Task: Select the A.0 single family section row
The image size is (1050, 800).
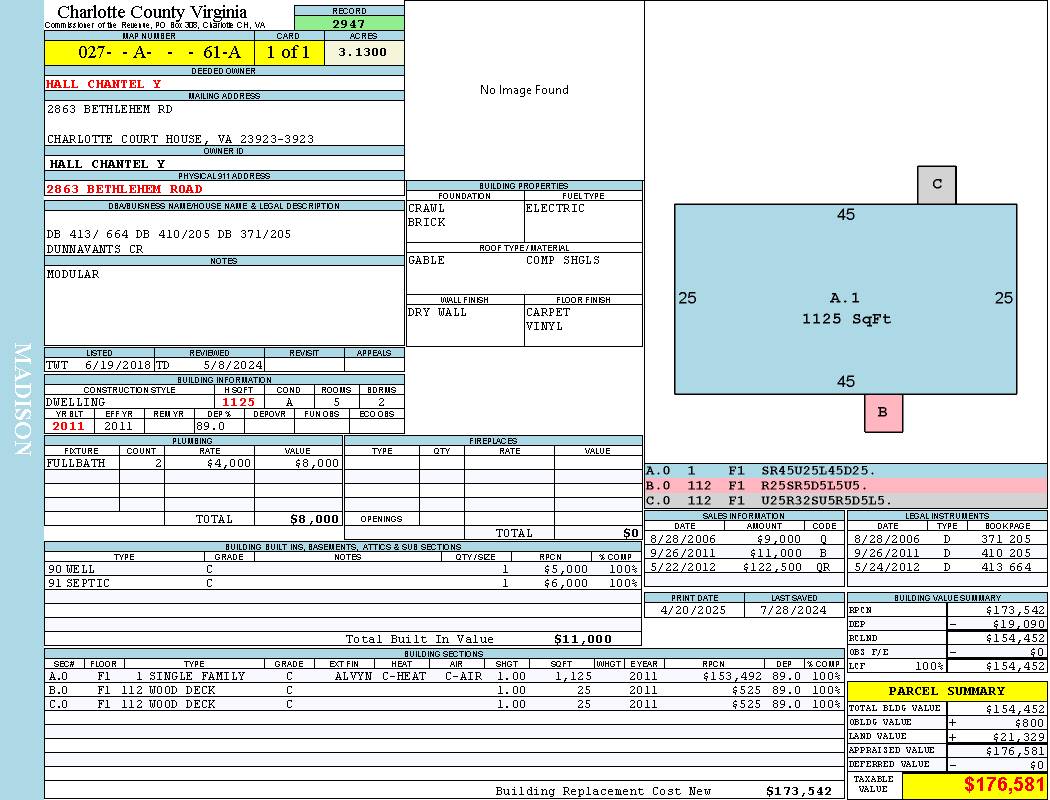Action: click(x=443, y=676)
